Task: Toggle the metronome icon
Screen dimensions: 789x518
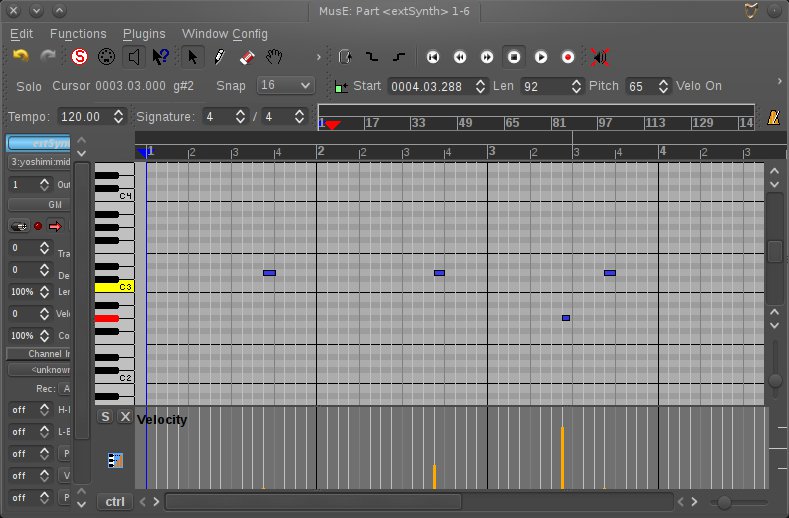Action: point(772,117)
